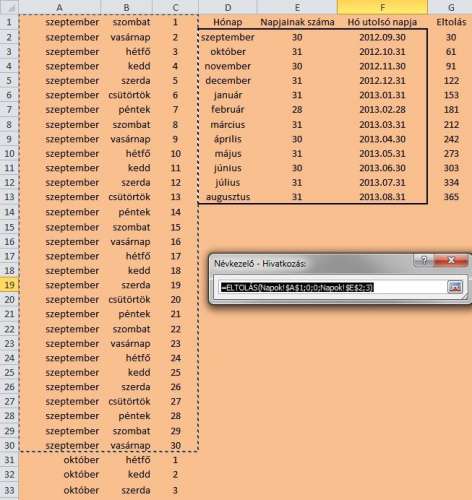Click the Hó utolsó napja header cell
Screen dimensions: 472x500
[x=382, y=22]
